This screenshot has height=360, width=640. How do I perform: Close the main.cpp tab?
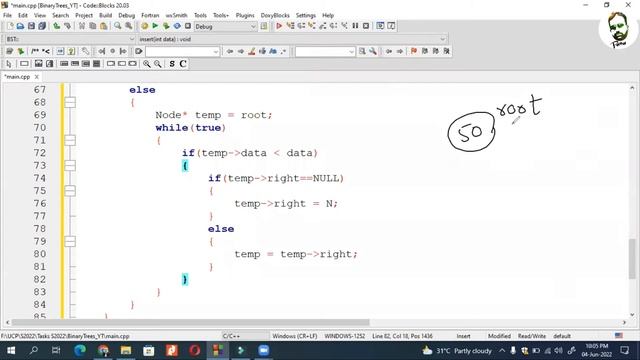pos(37,77)
